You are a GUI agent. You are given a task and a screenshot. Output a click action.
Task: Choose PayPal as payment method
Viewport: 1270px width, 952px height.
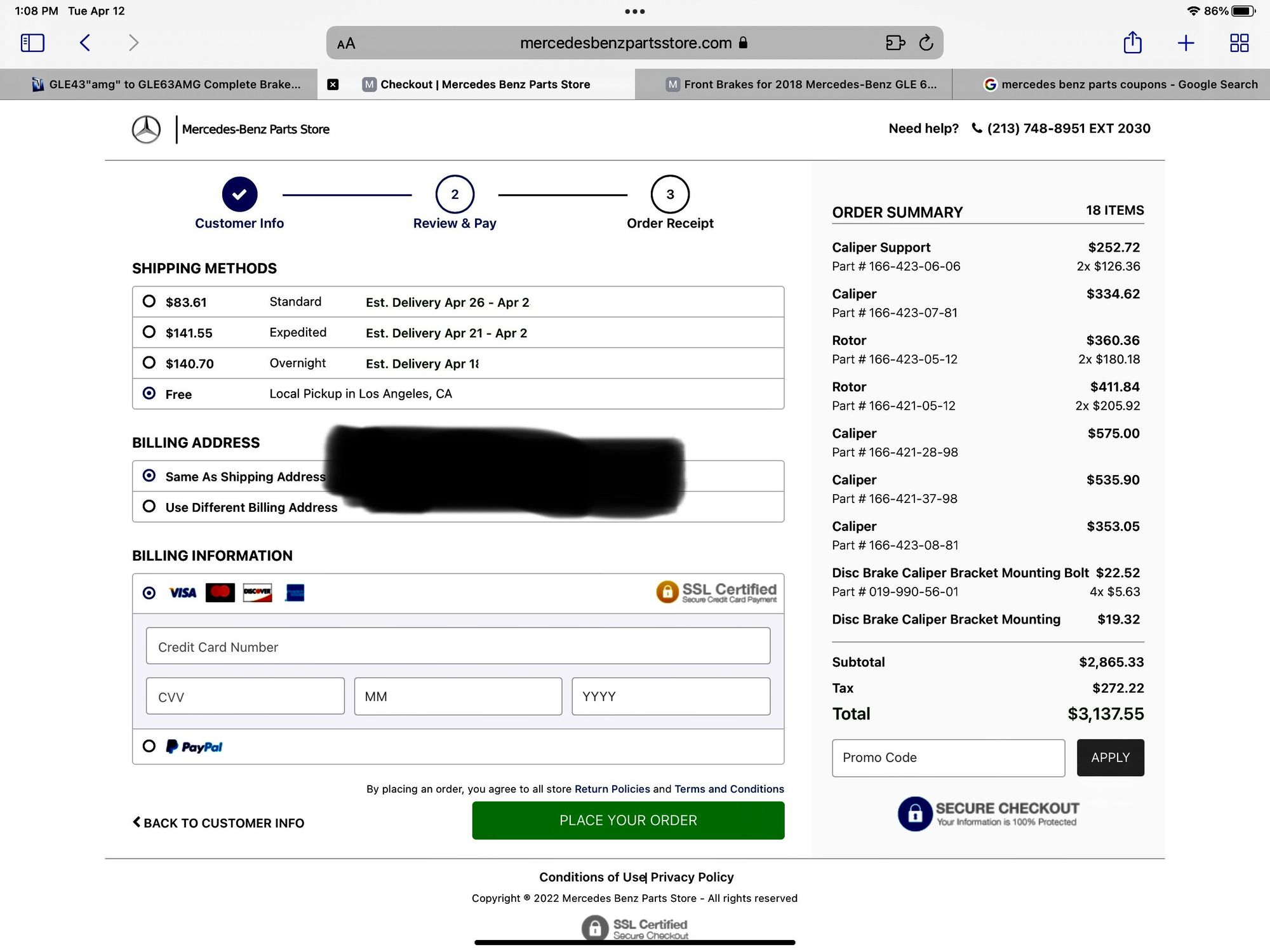149,746
